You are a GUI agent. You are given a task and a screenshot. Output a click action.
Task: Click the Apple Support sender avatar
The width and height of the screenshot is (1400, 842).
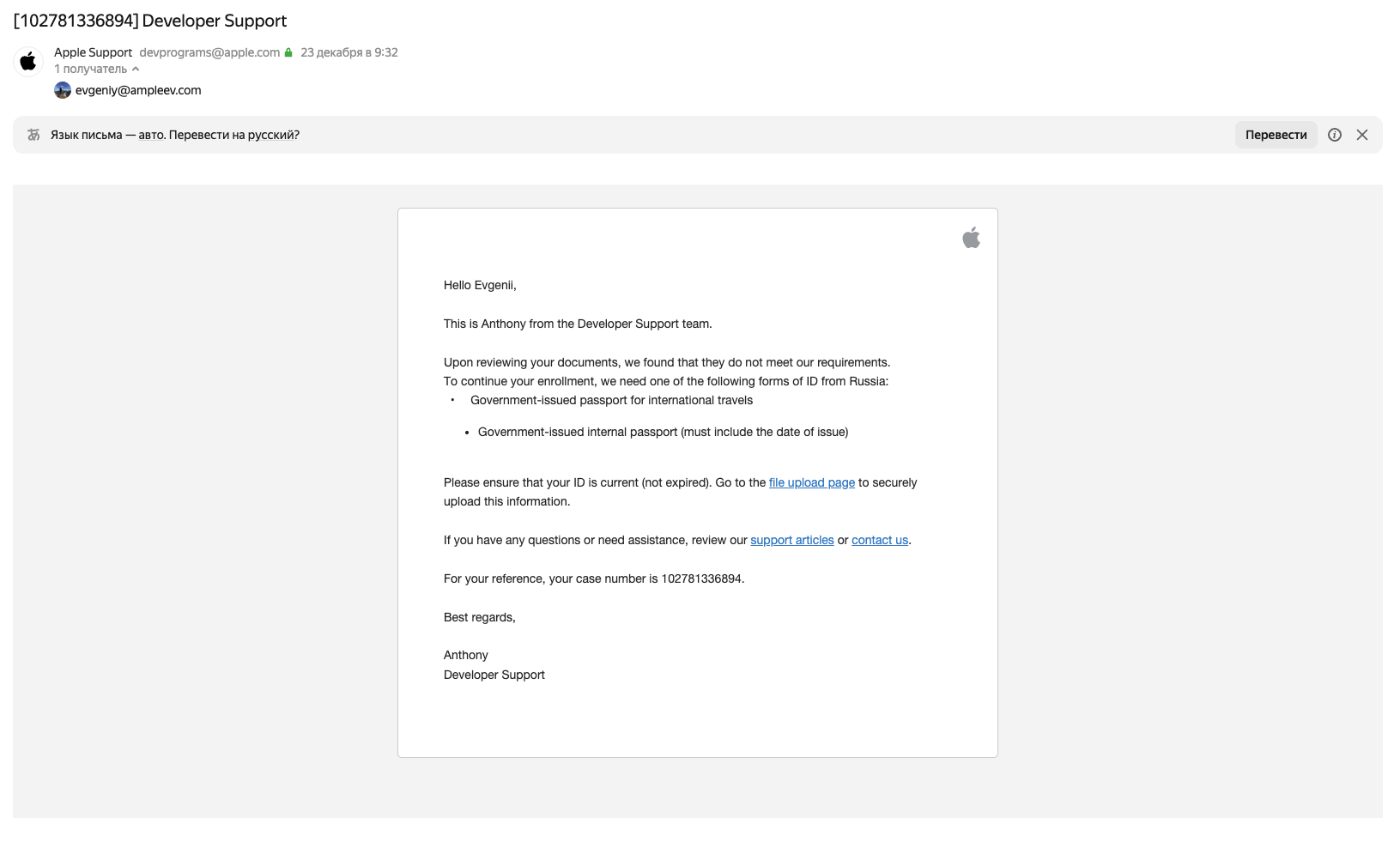click(x=28, y=61)
